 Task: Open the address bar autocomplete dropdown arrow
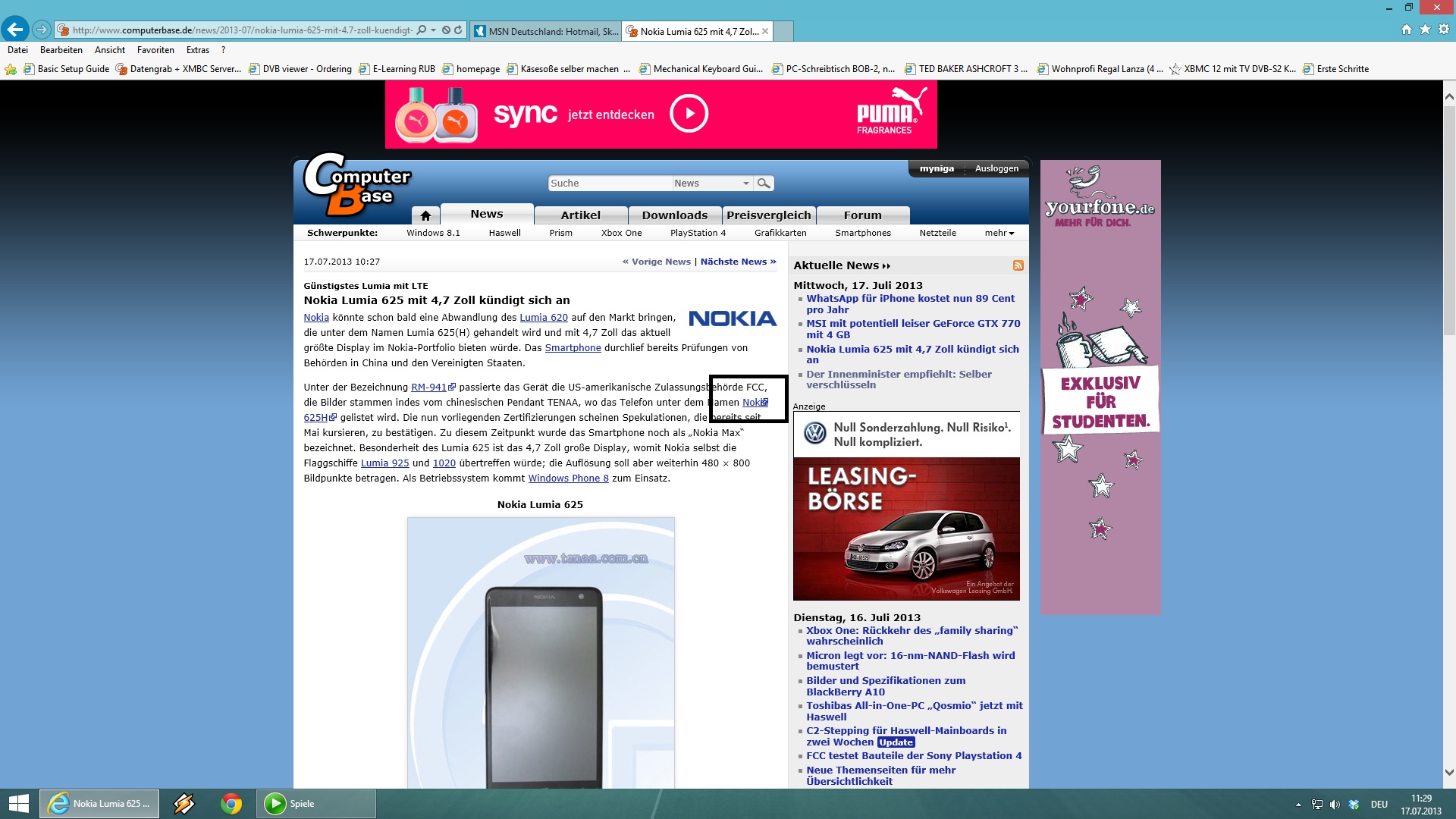[x=433, y=30]
